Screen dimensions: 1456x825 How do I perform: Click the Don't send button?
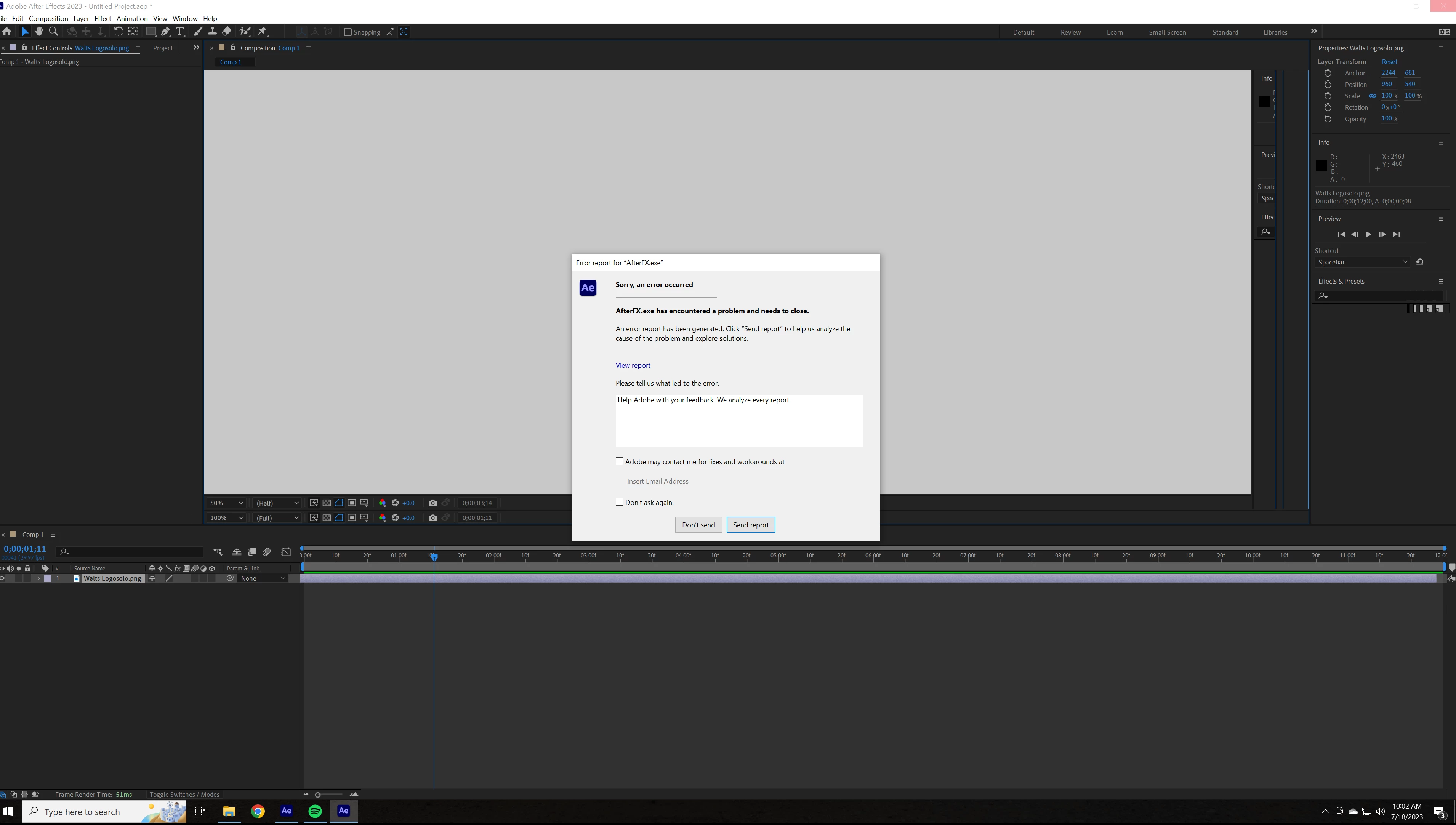click(x=698, y=525)
